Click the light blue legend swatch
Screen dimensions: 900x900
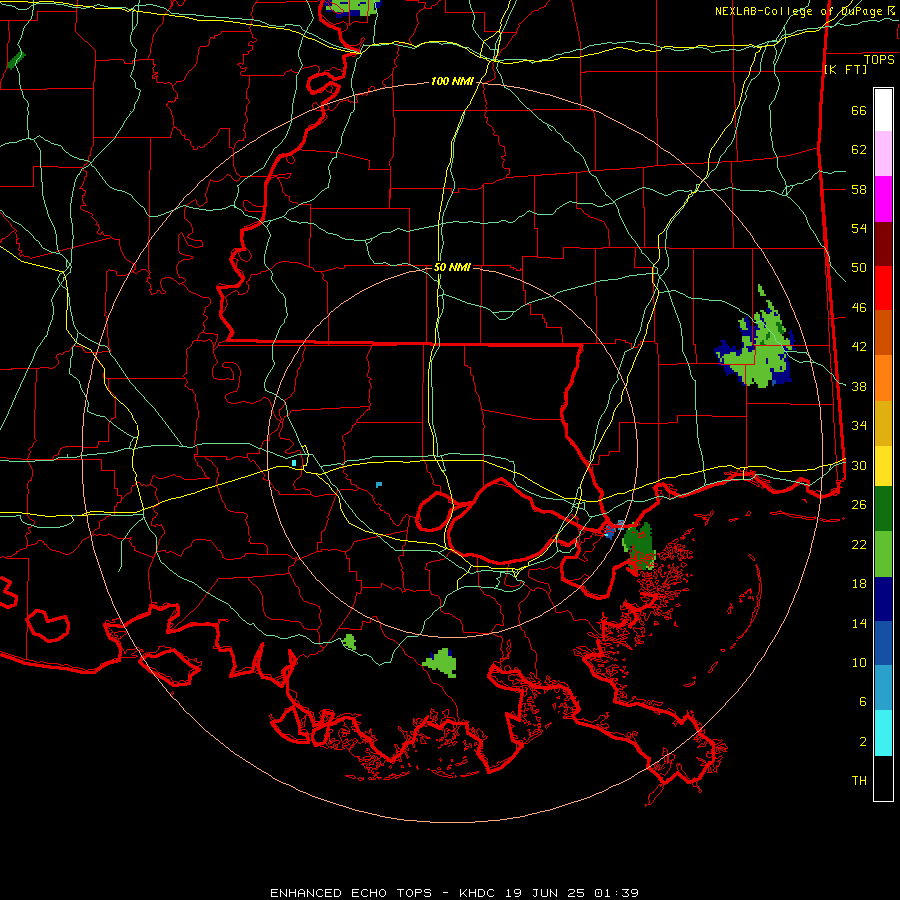(883, 687)
